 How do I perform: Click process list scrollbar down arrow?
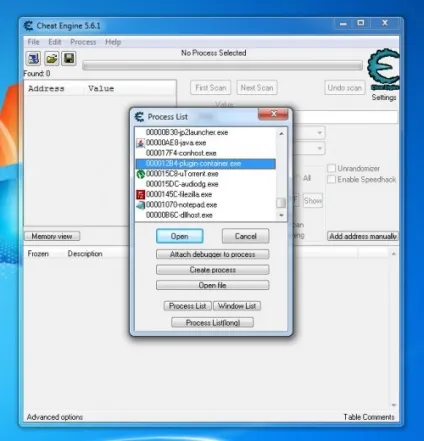281,215
